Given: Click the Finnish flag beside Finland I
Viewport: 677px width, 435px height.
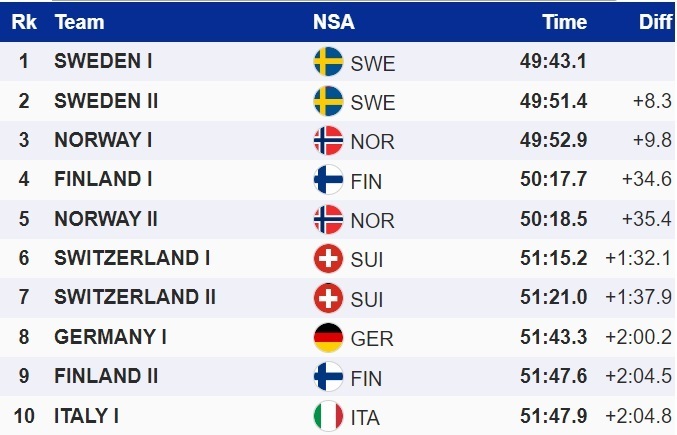Looking at the screenshot, I should (329, 180).
